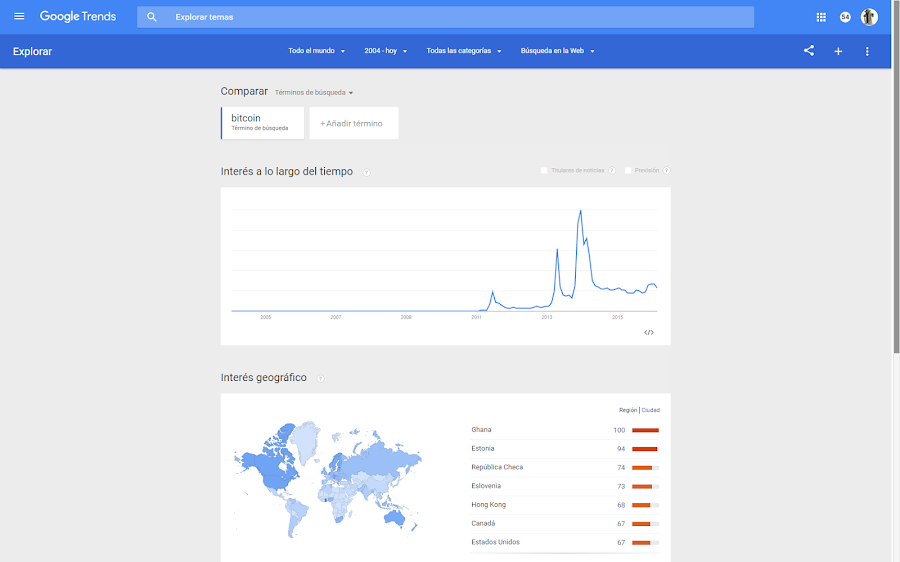The height and width of the screenshot is (562, 900).
Task: Open the Términos de búsqueda dropdown
Action: pyautogui.click(x=313, y=92)
